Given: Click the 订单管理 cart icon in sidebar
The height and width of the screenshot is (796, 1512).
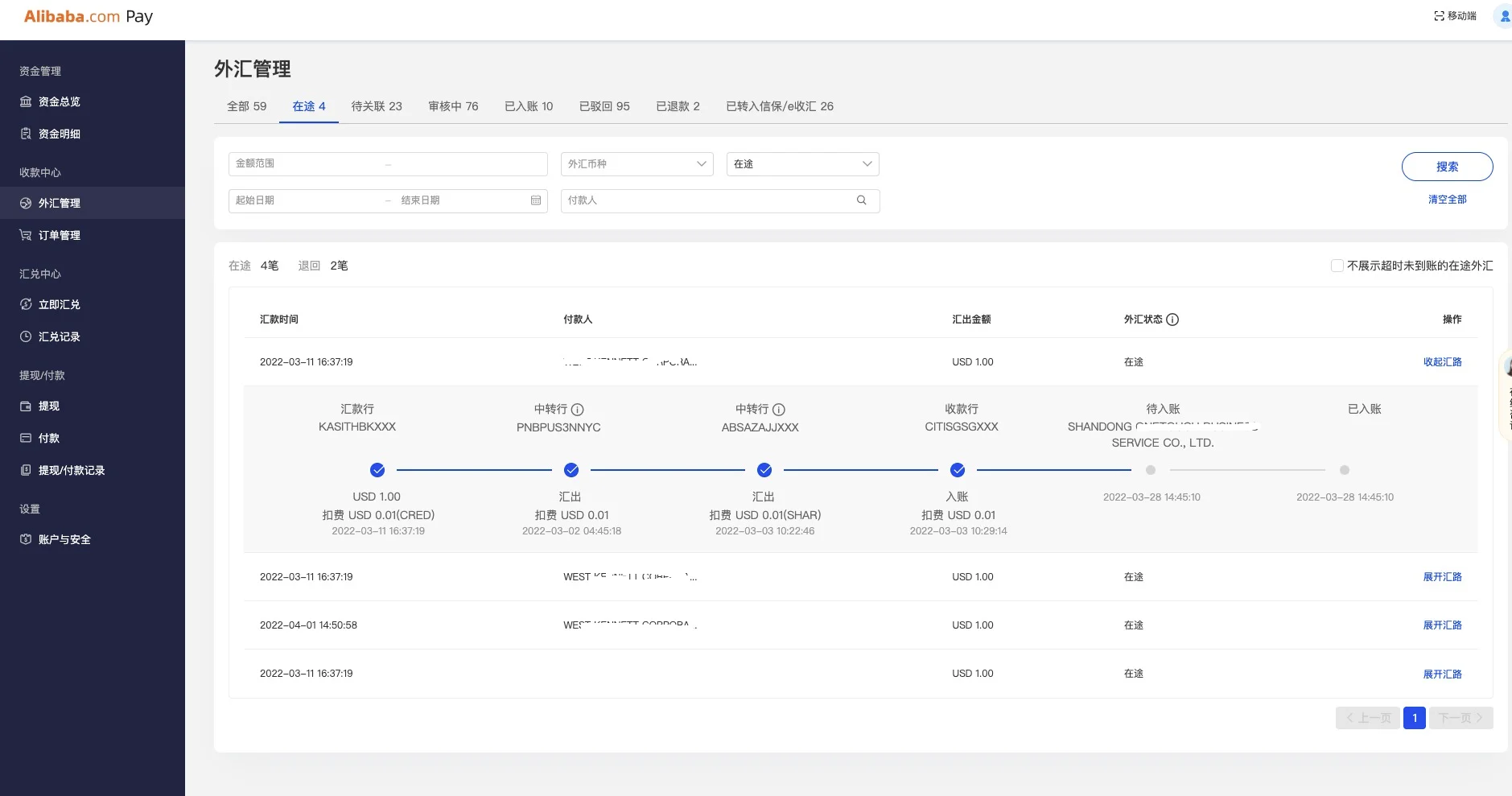Looking at the screenshot, I should 26,235.
